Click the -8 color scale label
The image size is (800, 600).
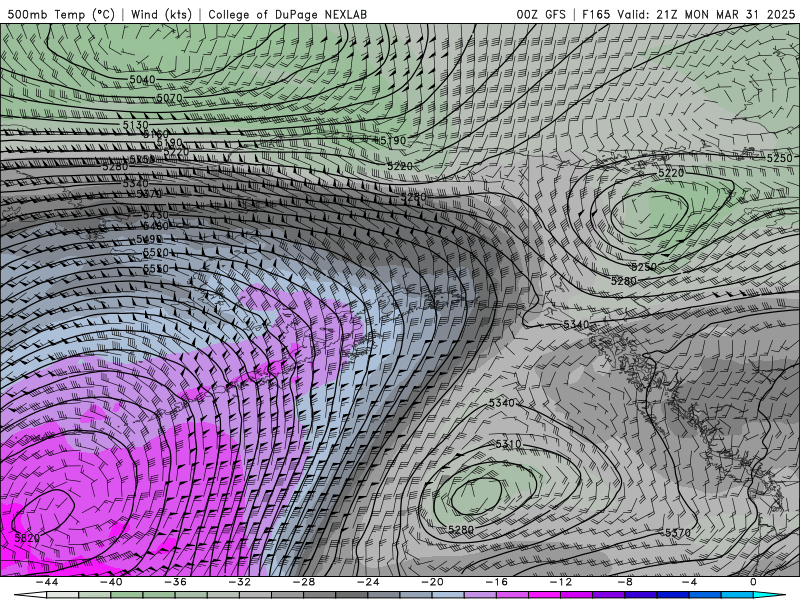coord(625,582)
